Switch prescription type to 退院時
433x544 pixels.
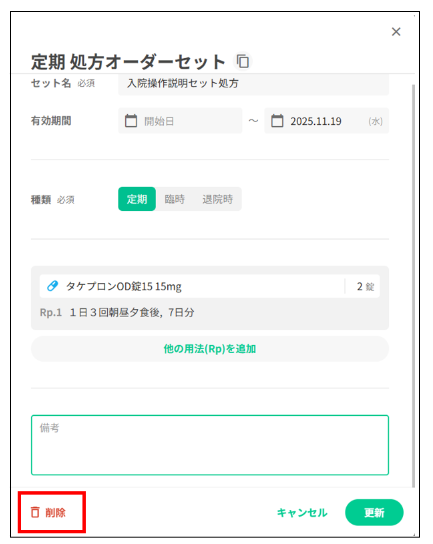click(x=218, y=199)
